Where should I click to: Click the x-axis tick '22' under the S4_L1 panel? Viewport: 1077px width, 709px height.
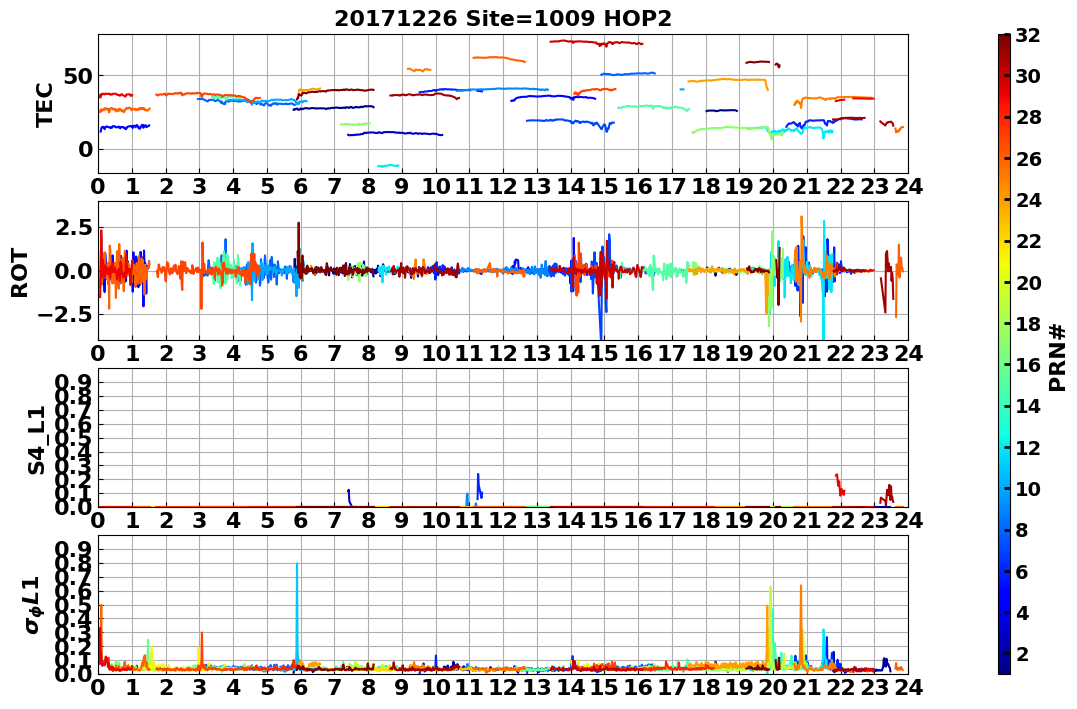point(841,520)
